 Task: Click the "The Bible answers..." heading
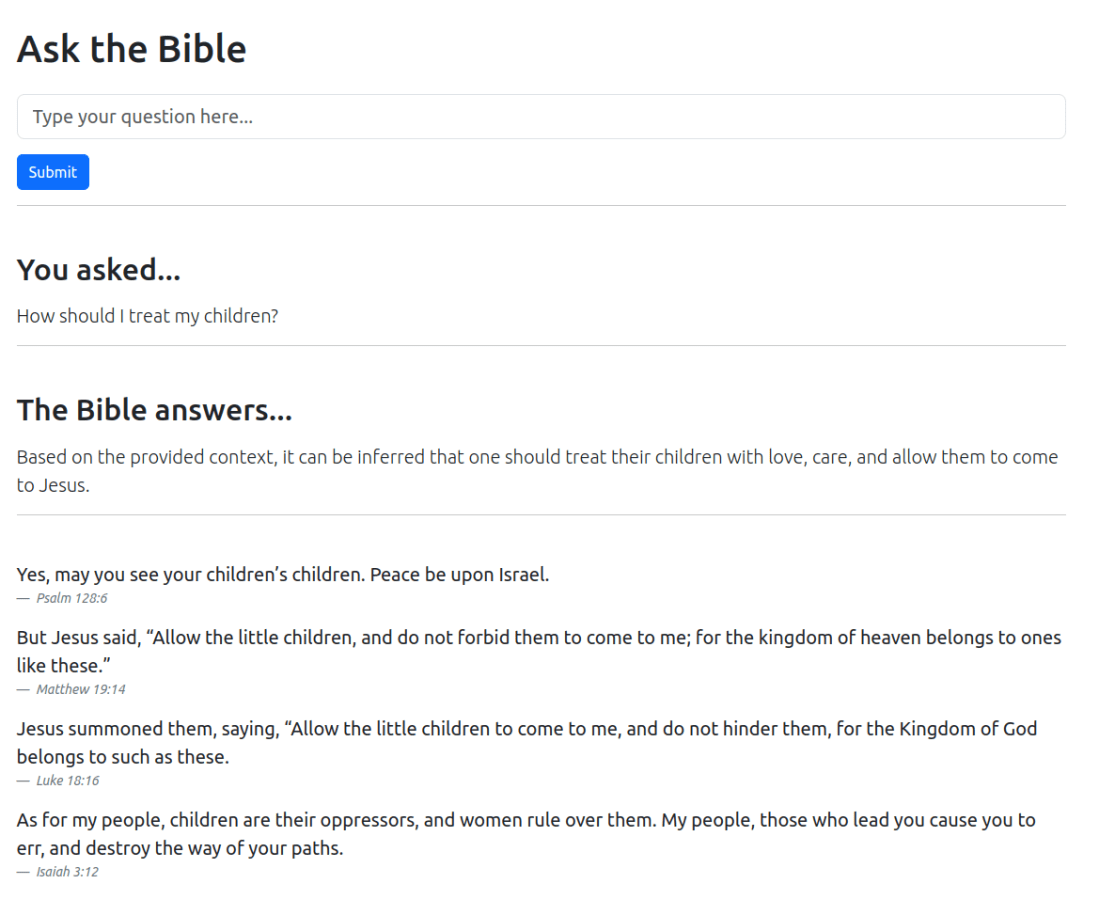coord(154,410)
